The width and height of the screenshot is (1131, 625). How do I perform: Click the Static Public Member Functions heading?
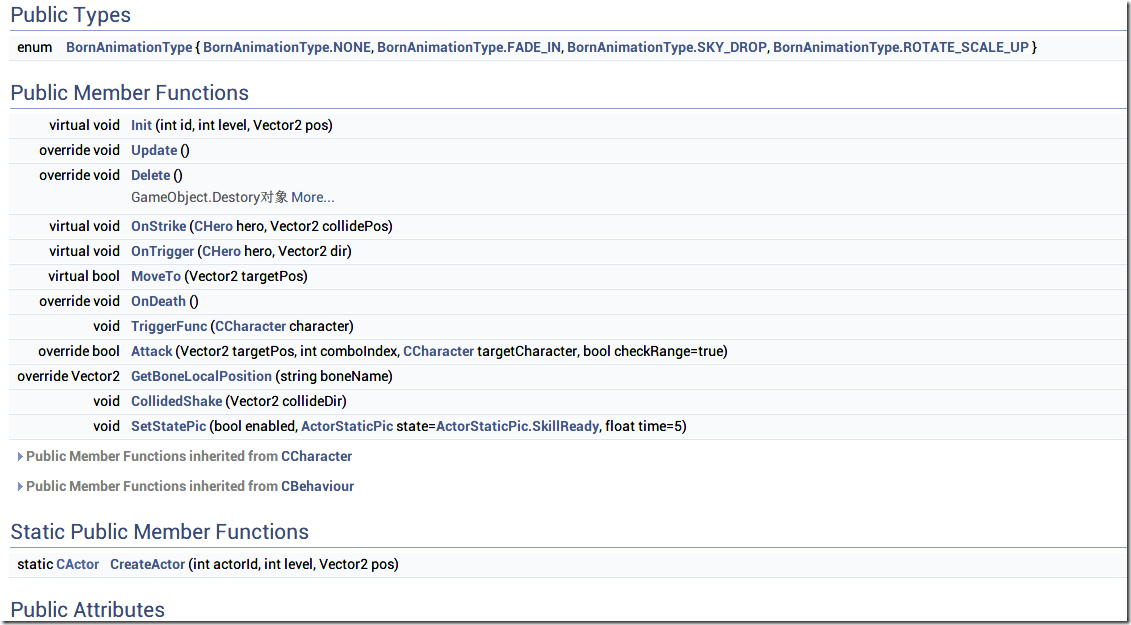(160, 532)
